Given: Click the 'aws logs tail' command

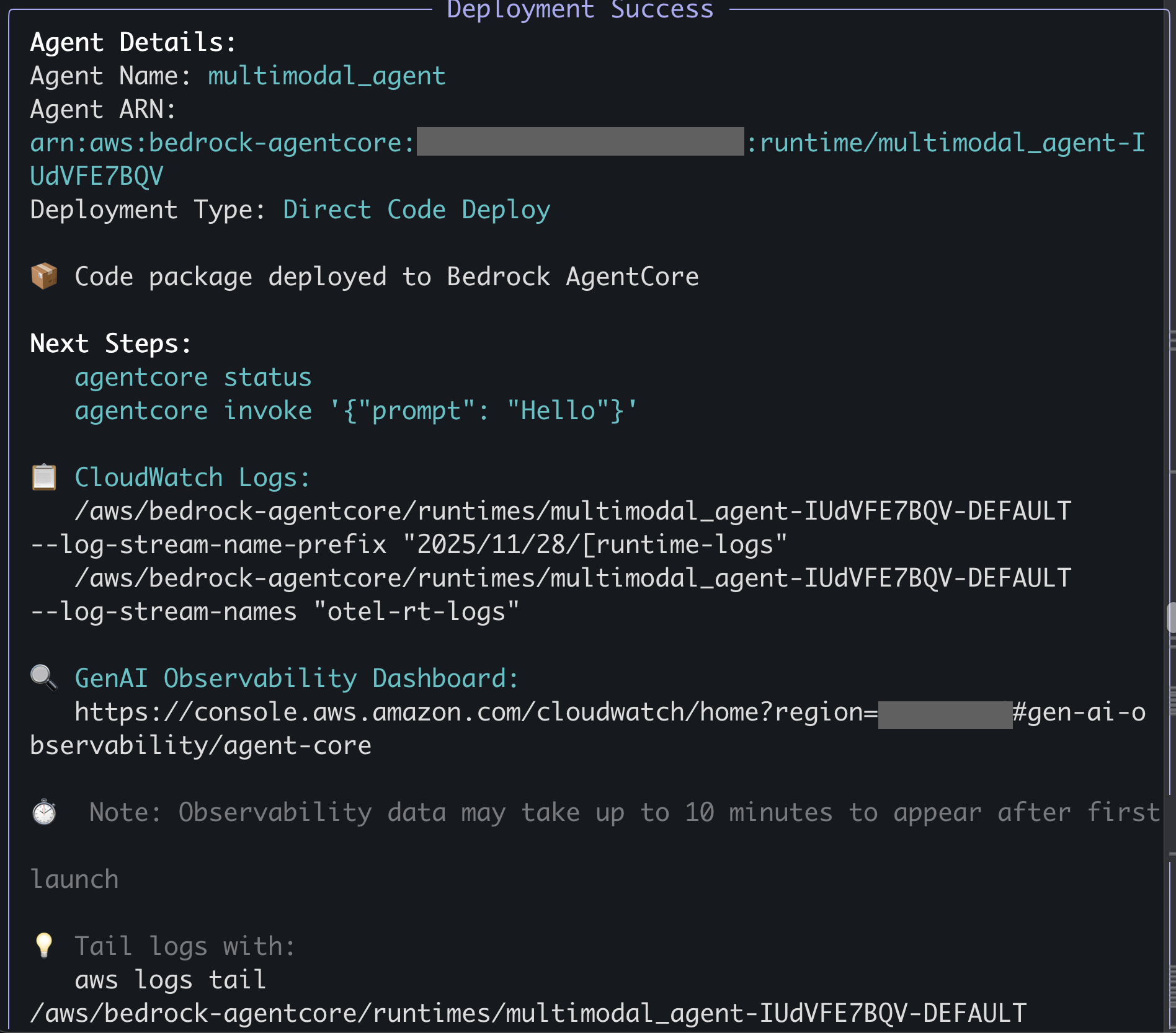Looking at the screenshot, I should [x=170, y=980].
